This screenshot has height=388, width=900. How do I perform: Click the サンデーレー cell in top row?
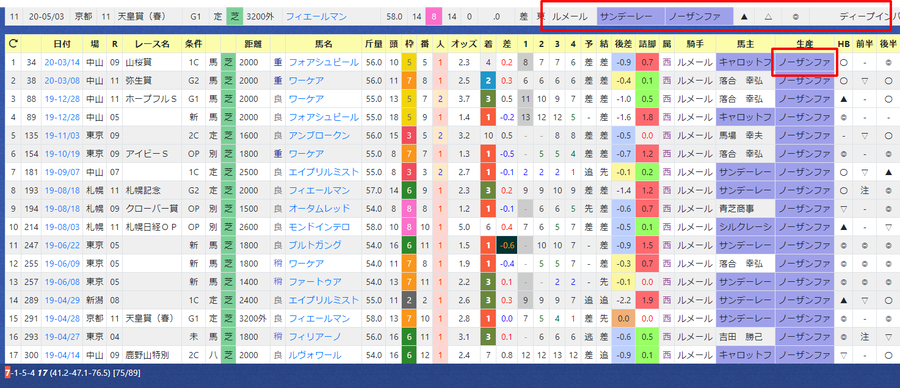coord(630,17)
